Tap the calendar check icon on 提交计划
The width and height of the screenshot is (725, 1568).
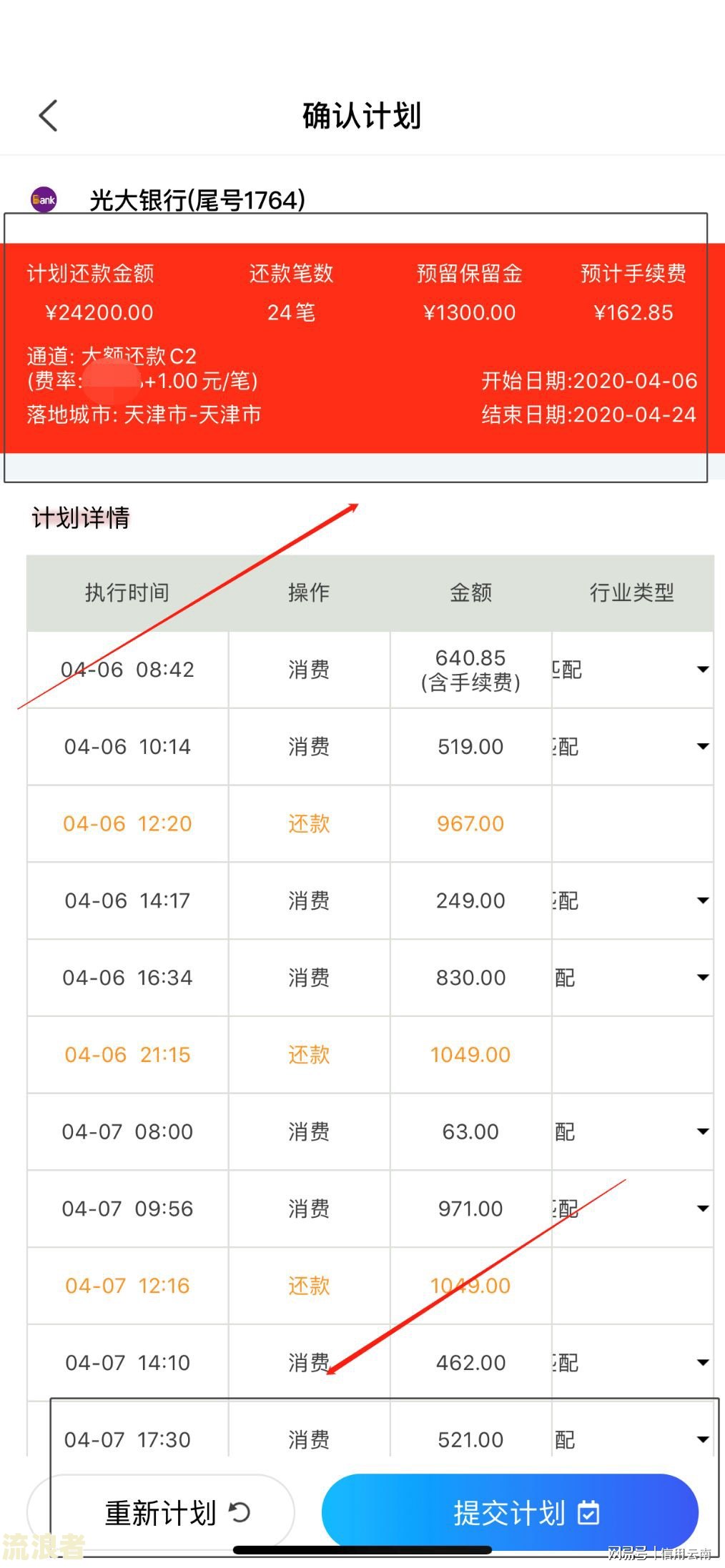point(588,1512)
